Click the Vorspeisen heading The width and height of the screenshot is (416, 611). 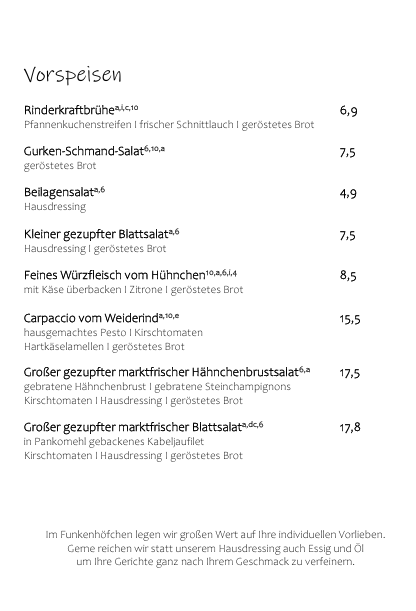point(72,74)
